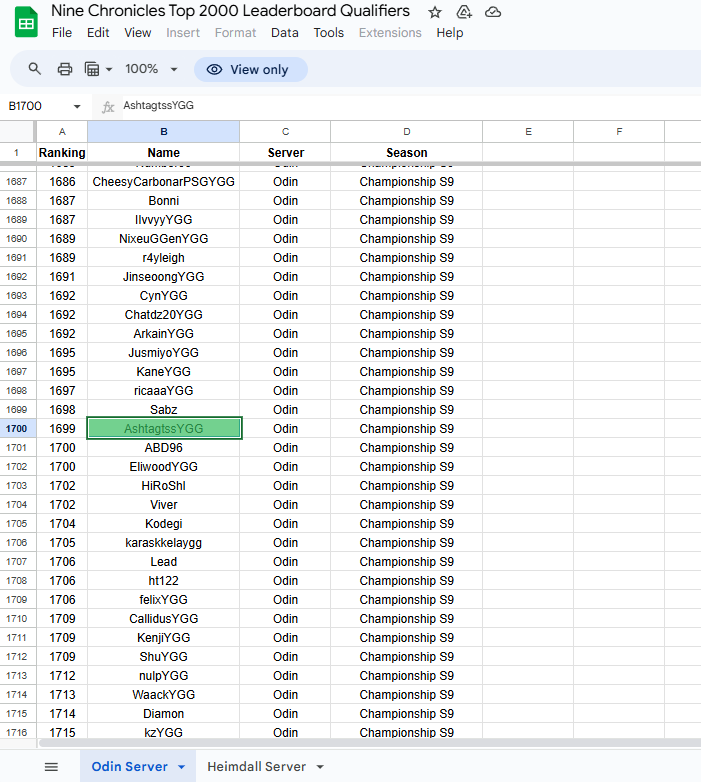
Task: Select row 1700 header
Action: coord(17,428)
